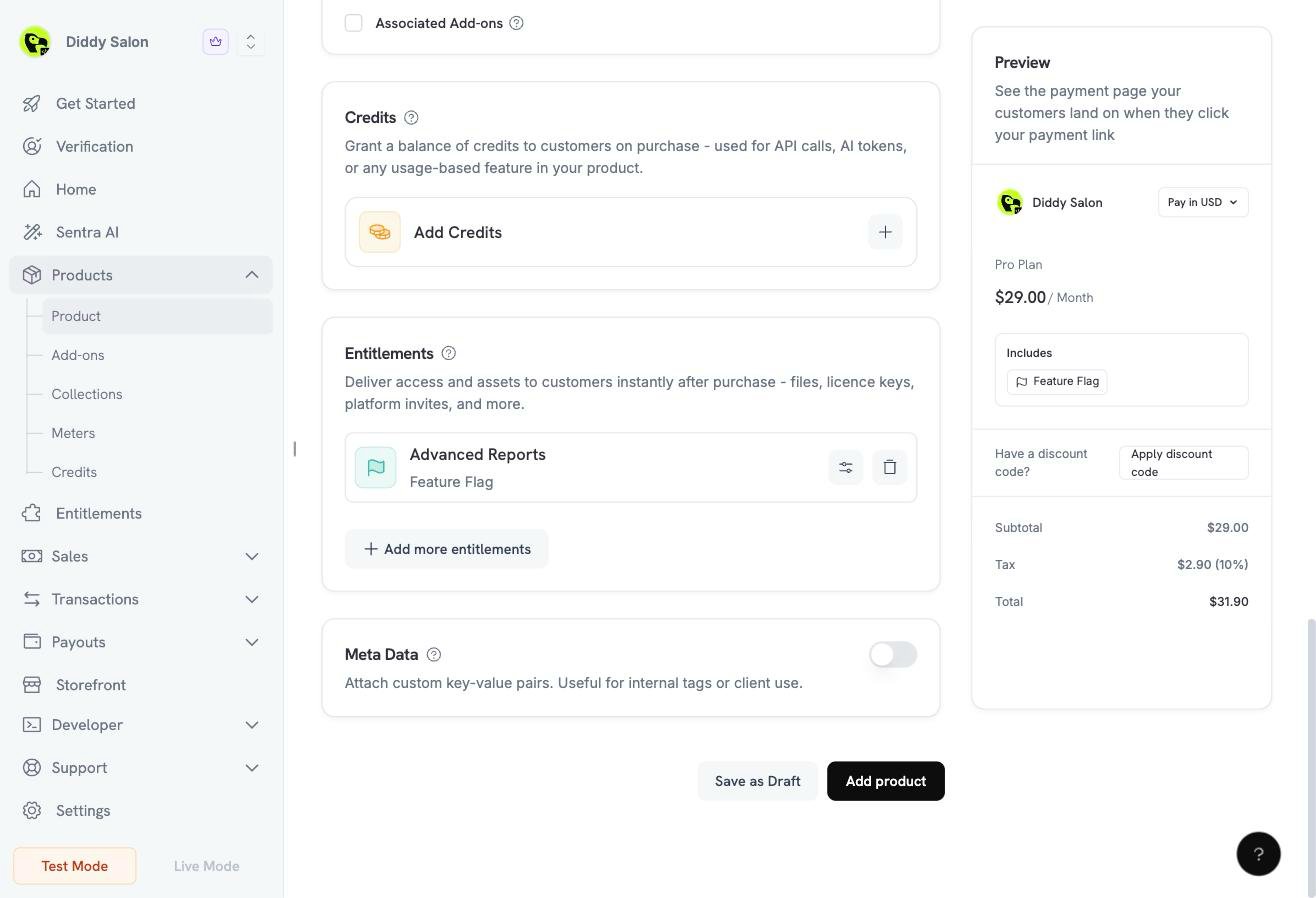Screen dimensions: 1316x898
Task: Click the Meta Data help icon
Action: [x=434, y=655]
